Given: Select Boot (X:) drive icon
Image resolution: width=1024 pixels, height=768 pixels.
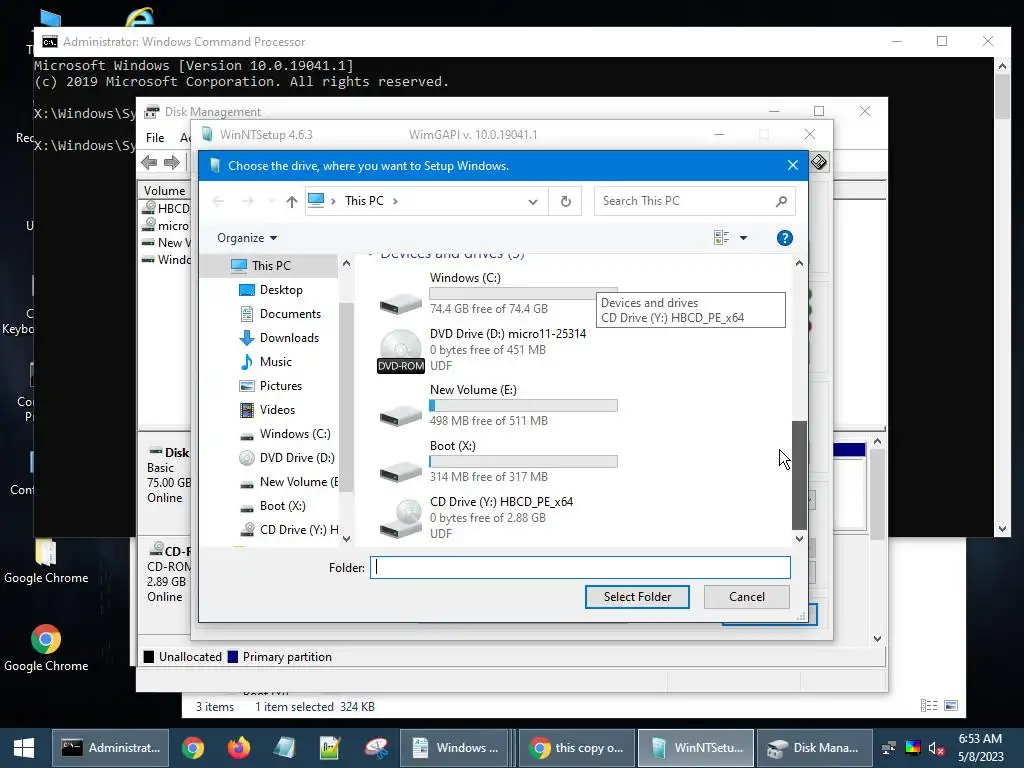Looking at the screenshot, I should (x=400, y=471).
